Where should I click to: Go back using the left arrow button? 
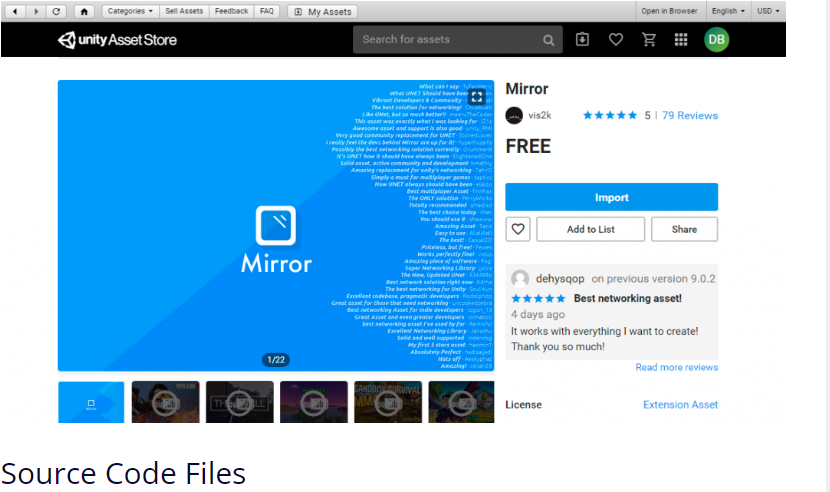14,11
